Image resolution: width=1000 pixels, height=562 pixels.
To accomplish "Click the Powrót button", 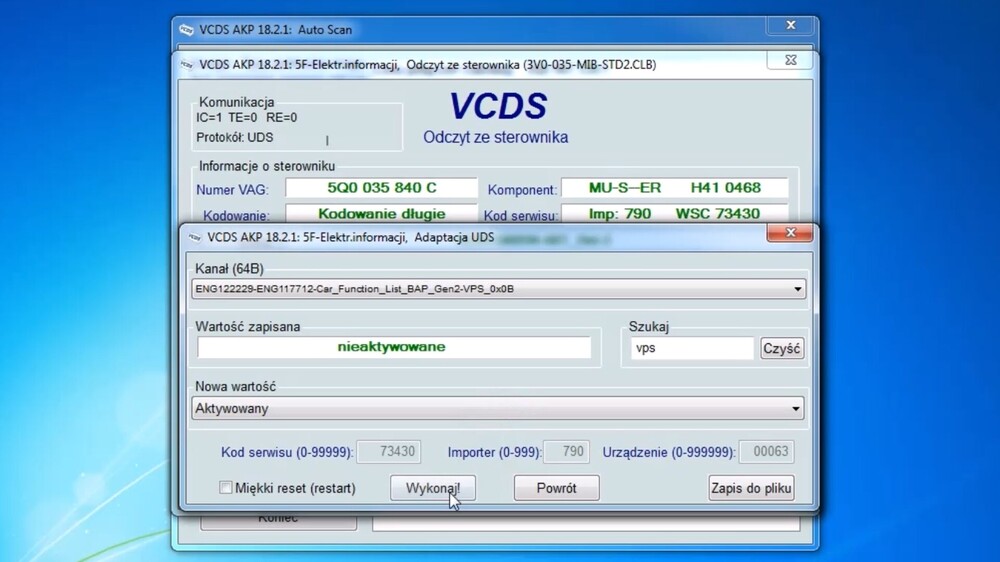I will (x=556, y=488).
